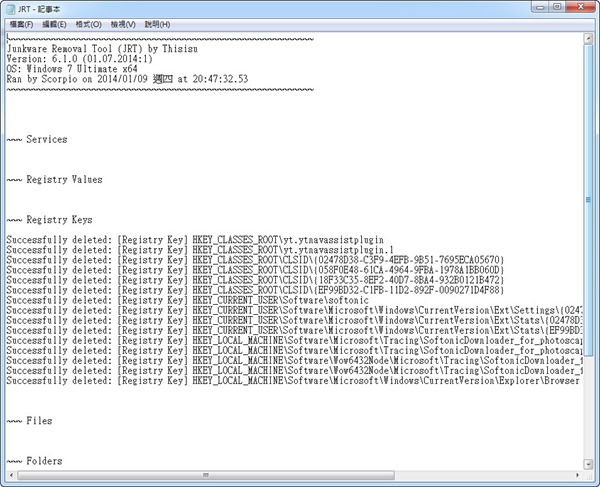This screenshot has width=600, height=487.
Task: Open the 說明(H) Help menu
Action: [x=157, y=24]
